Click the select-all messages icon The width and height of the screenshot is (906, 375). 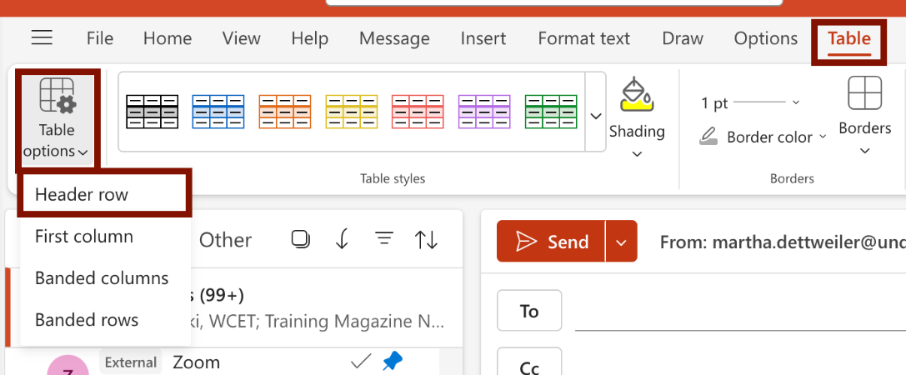[x=300, y=239]
